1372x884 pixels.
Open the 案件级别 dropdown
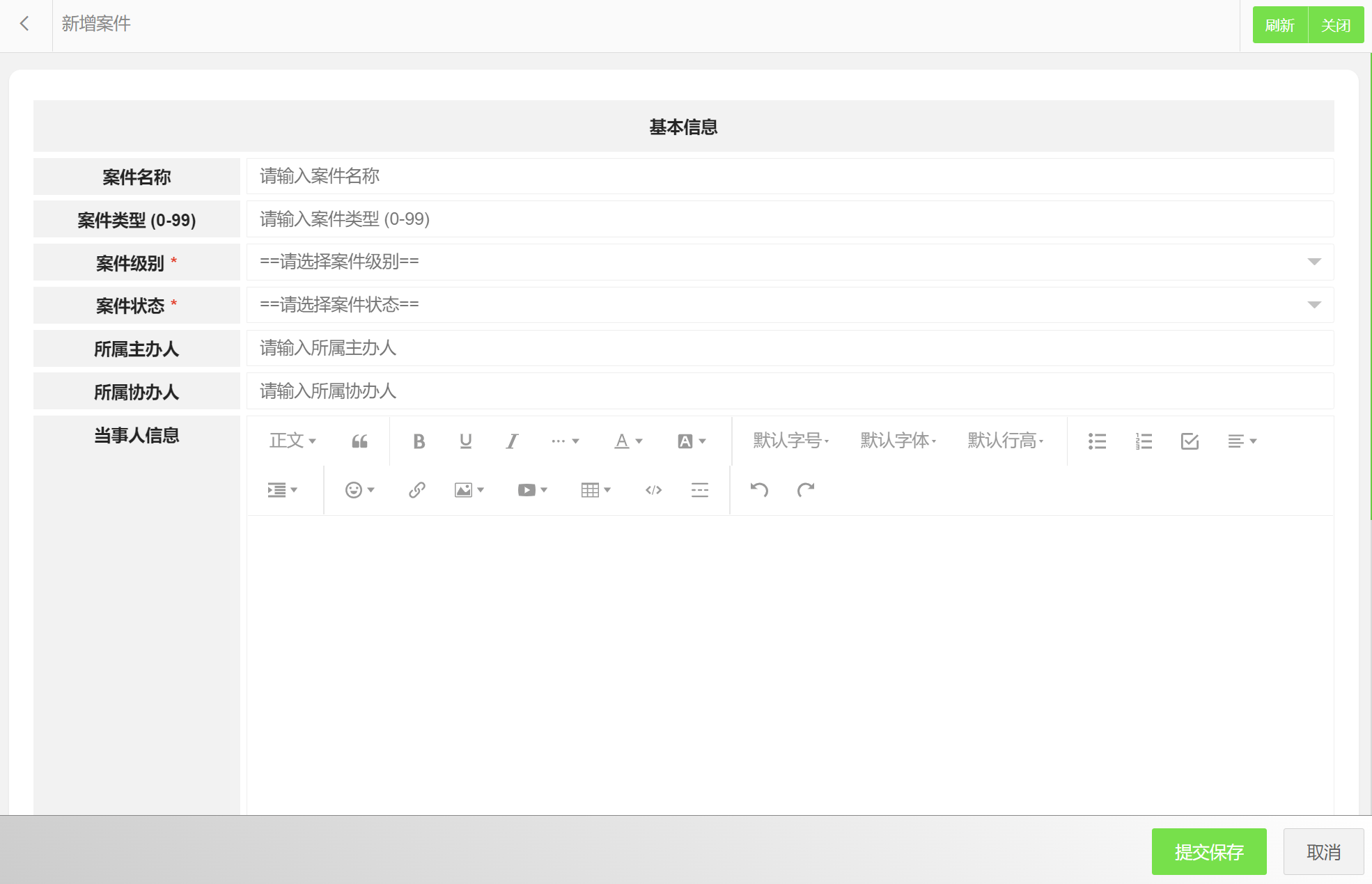(x=790, y=262)
